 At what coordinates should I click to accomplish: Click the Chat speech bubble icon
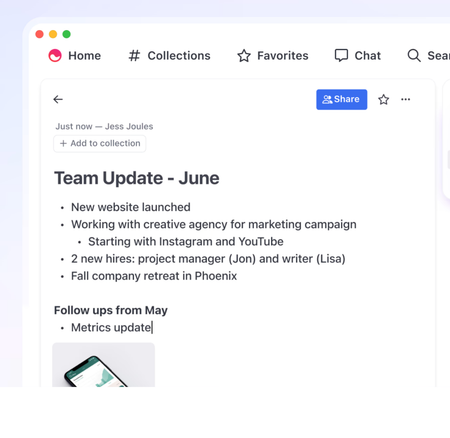point(341,55)
